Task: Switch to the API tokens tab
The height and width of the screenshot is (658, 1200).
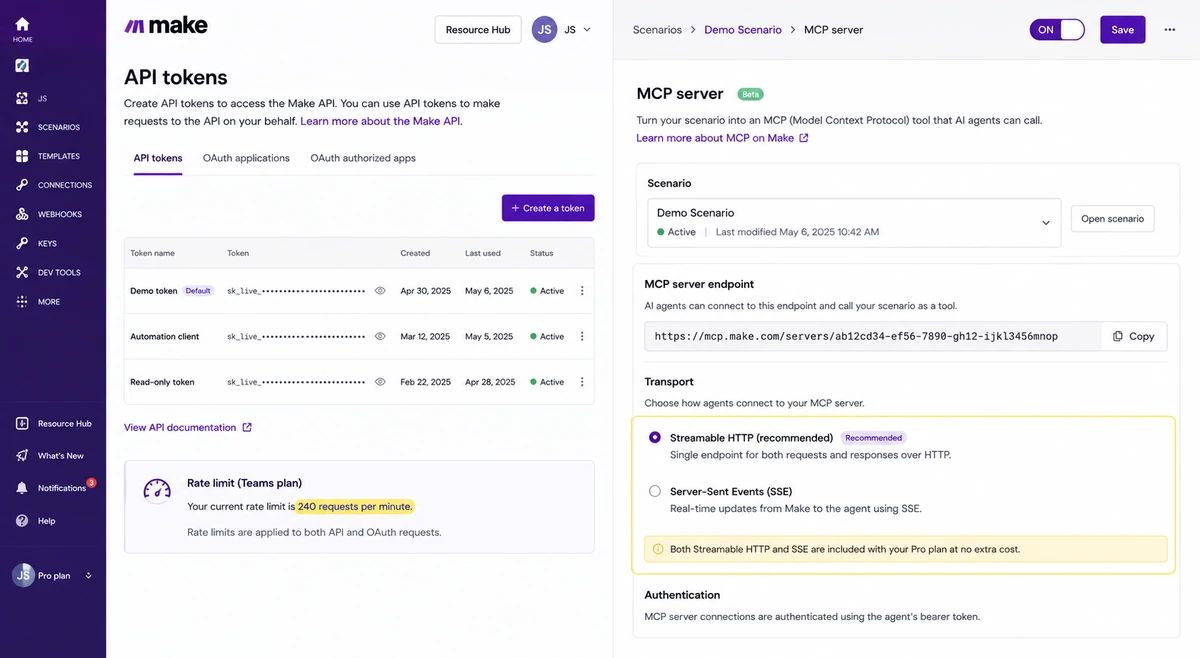Action: [158, 158]
